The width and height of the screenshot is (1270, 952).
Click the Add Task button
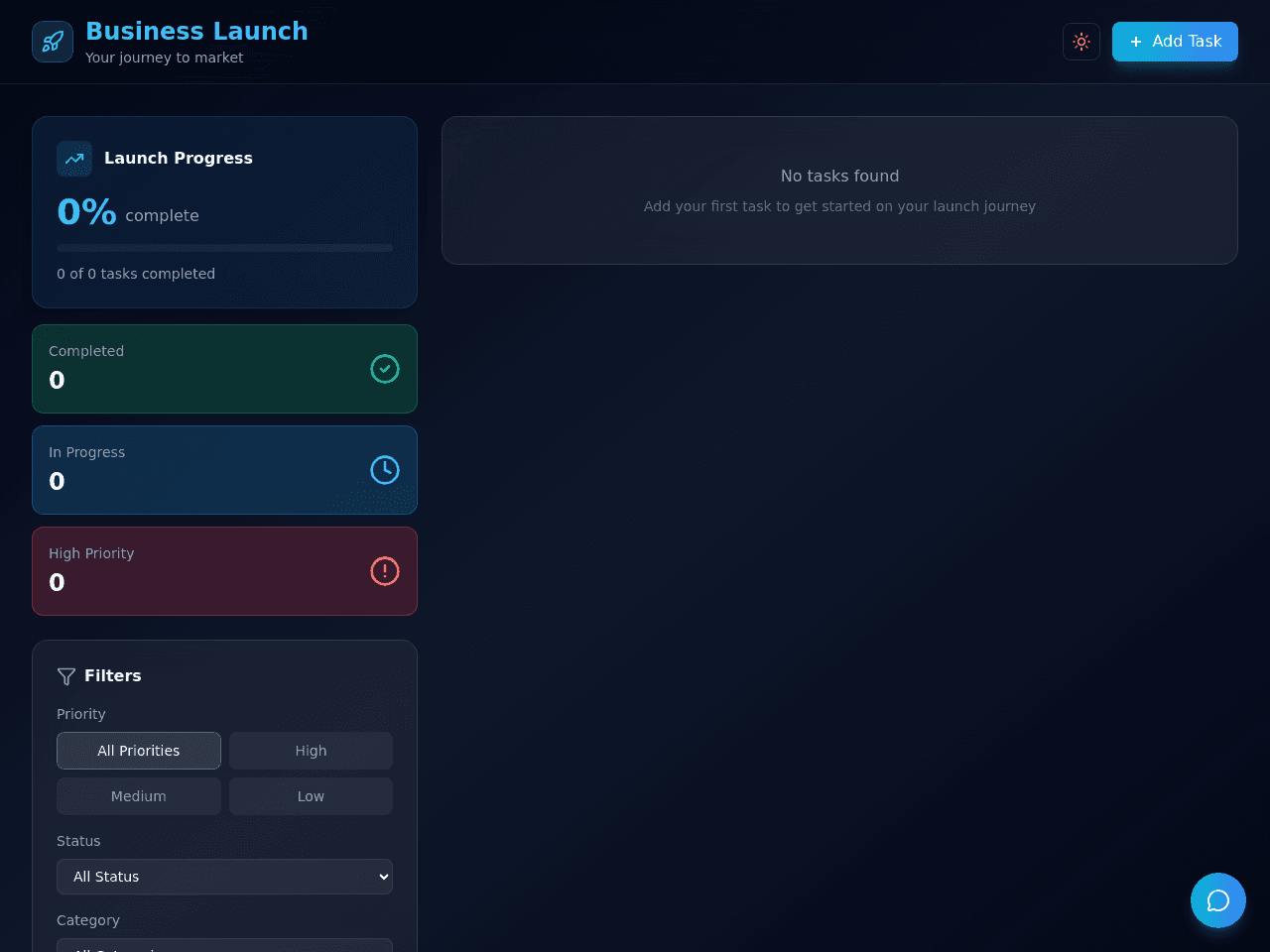(1175, 42)
